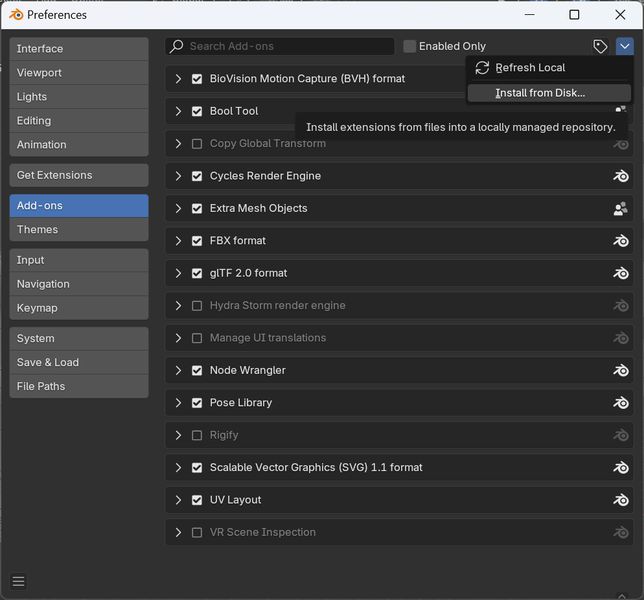Open the System preferences section
This screenshot has height=600, width=644.
pyautogui.click(x=79, y=338)
